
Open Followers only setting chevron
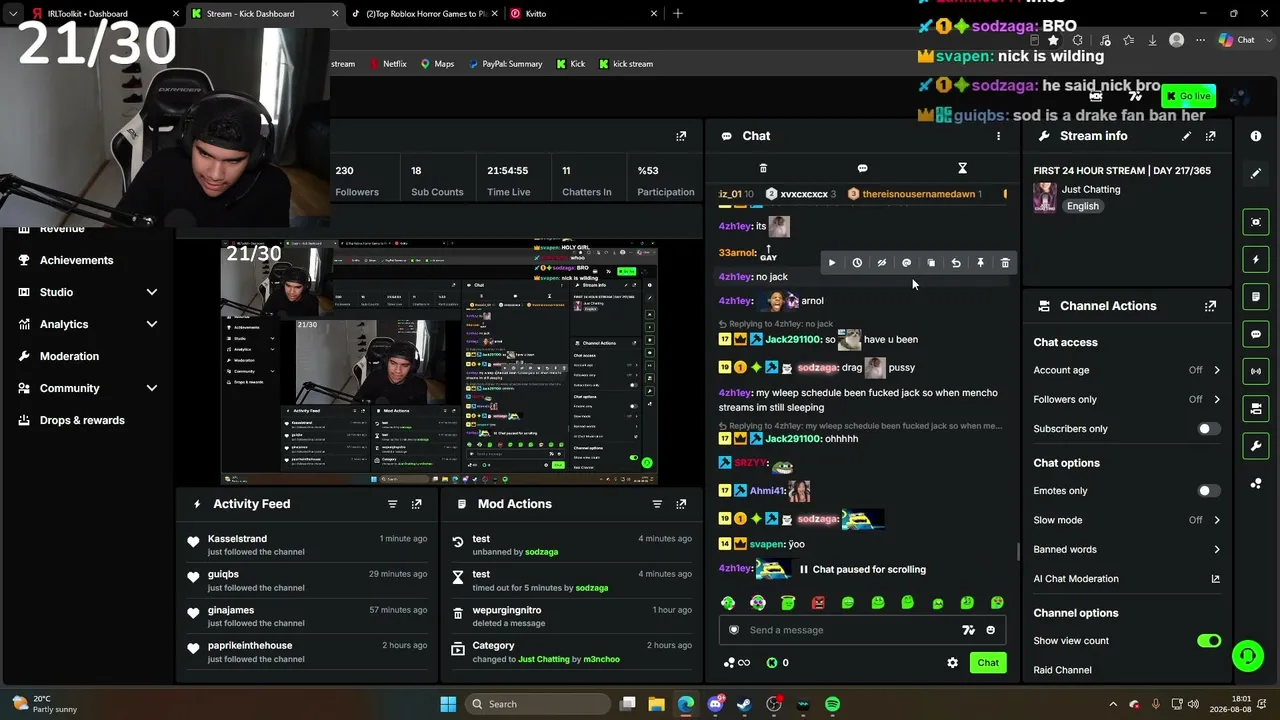(1217, 399)
